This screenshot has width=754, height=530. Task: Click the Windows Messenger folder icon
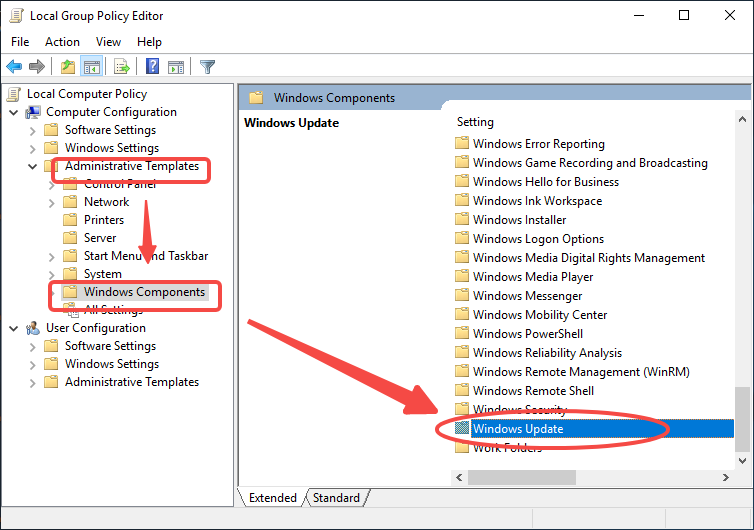462,295
